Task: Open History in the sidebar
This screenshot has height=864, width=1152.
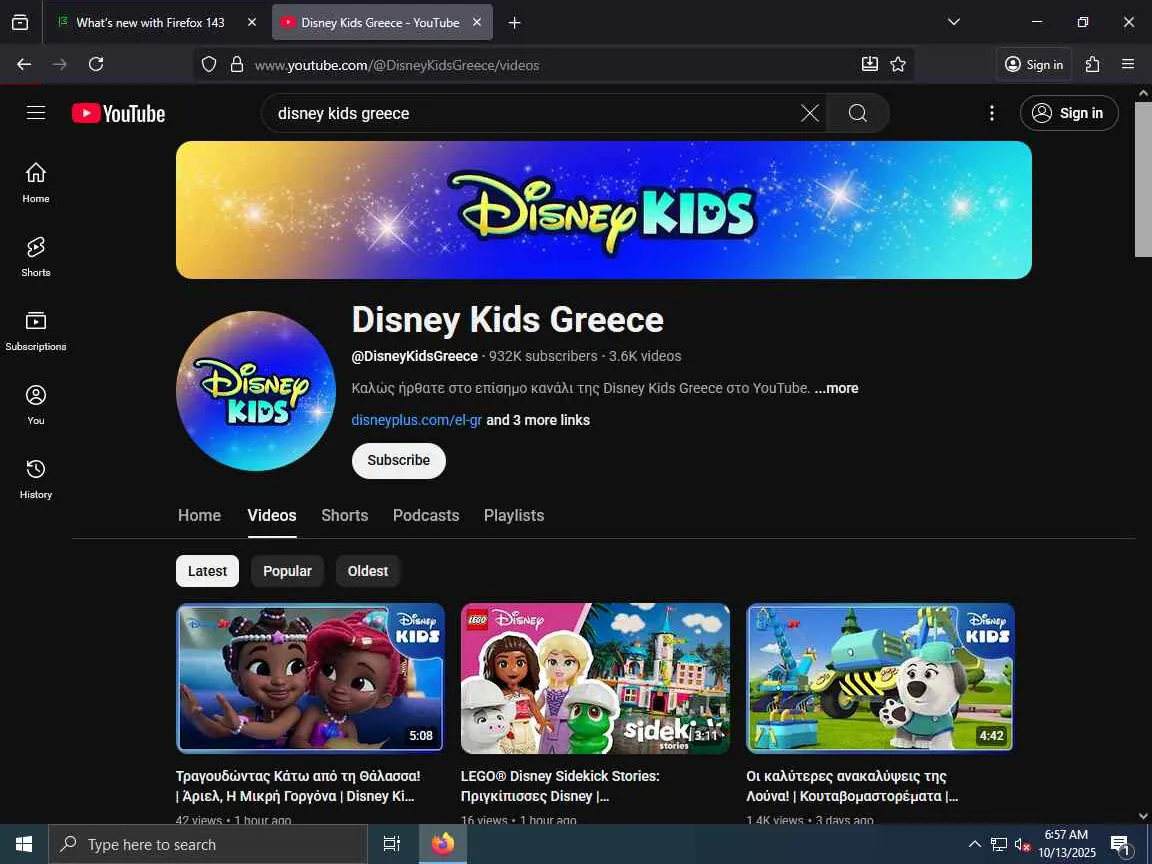Action: click(36, 479)
